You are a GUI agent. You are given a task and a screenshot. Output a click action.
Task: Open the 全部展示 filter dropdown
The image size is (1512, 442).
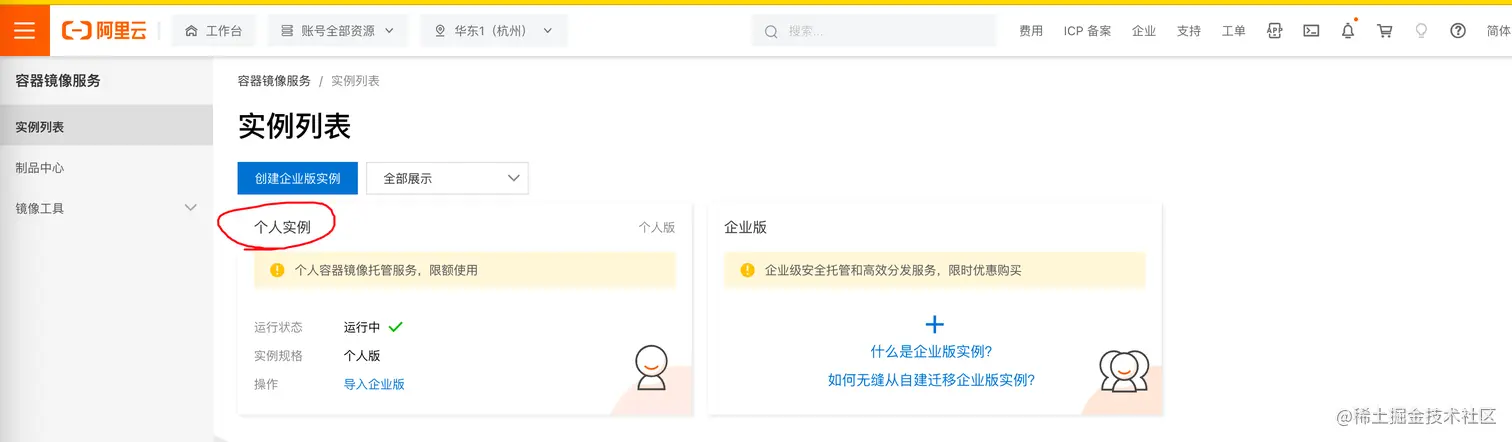[447, 178]
